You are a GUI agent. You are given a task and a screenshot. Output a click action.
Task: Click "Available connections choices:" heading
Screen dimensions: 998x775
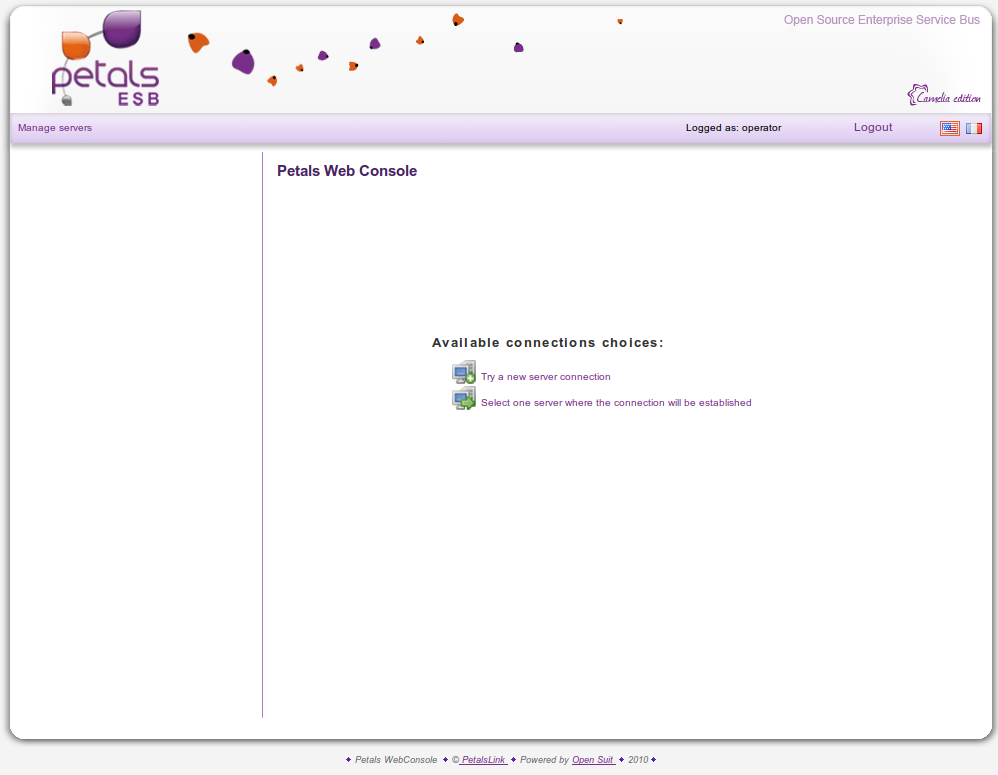click(x=547, y=343)
